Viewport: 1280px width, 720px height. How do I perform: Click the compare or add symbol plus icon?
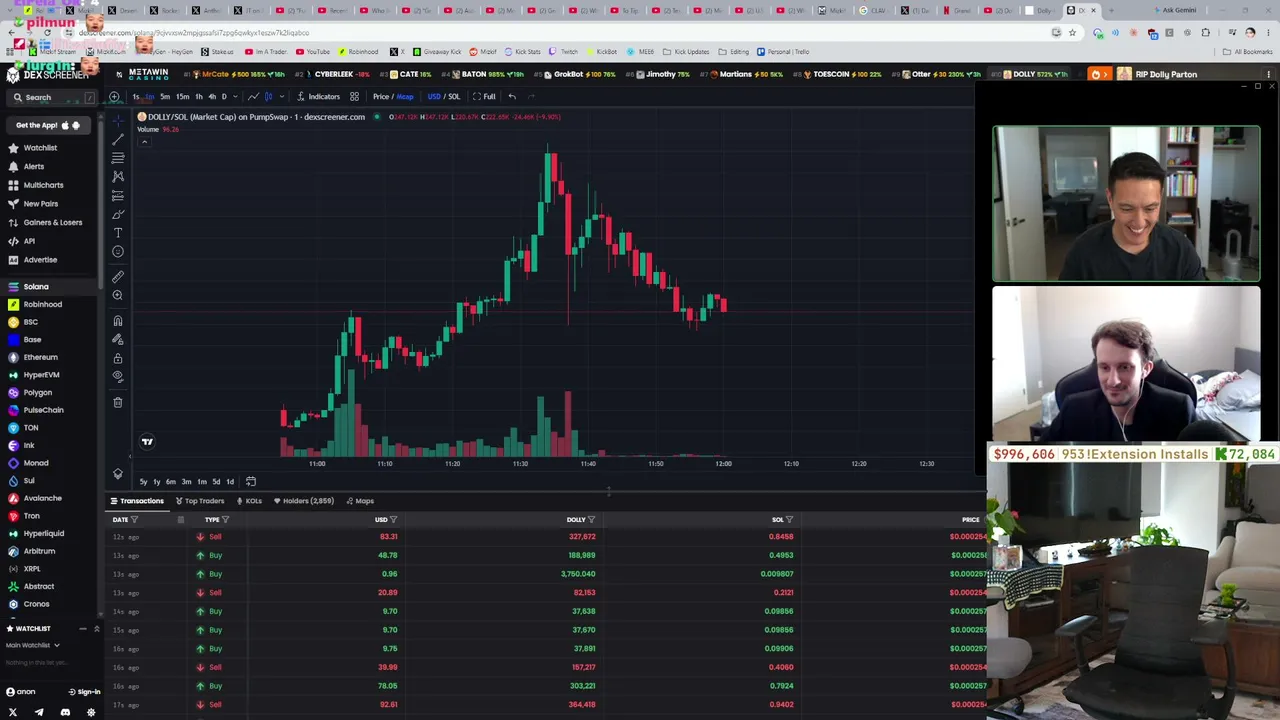coord(115,97)
